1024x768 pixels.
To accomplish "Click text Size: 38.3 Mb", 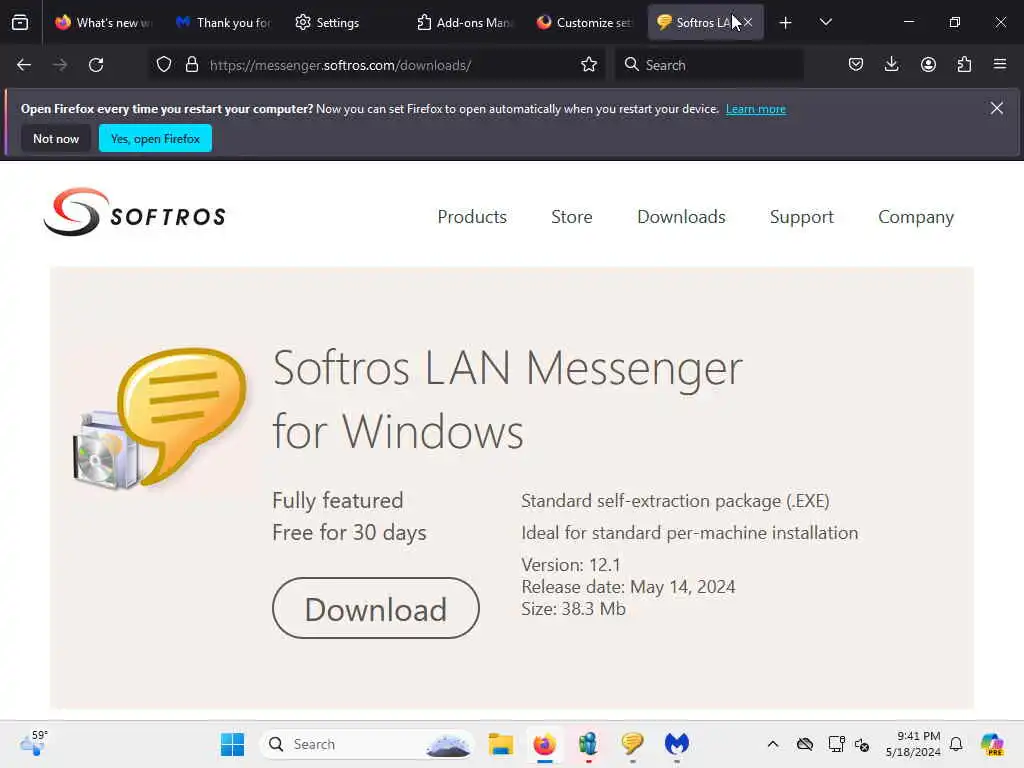I will click(x=573, y=609).
